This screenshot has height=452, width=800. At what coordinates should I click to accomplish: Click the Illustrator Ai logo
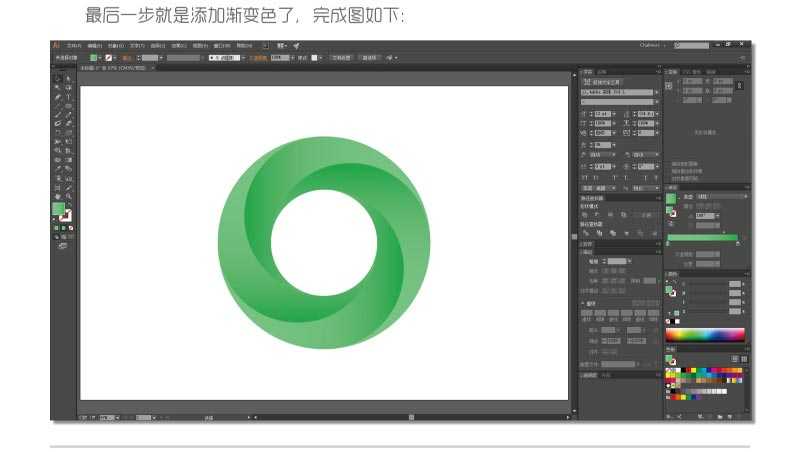click(x=57, y=45)
